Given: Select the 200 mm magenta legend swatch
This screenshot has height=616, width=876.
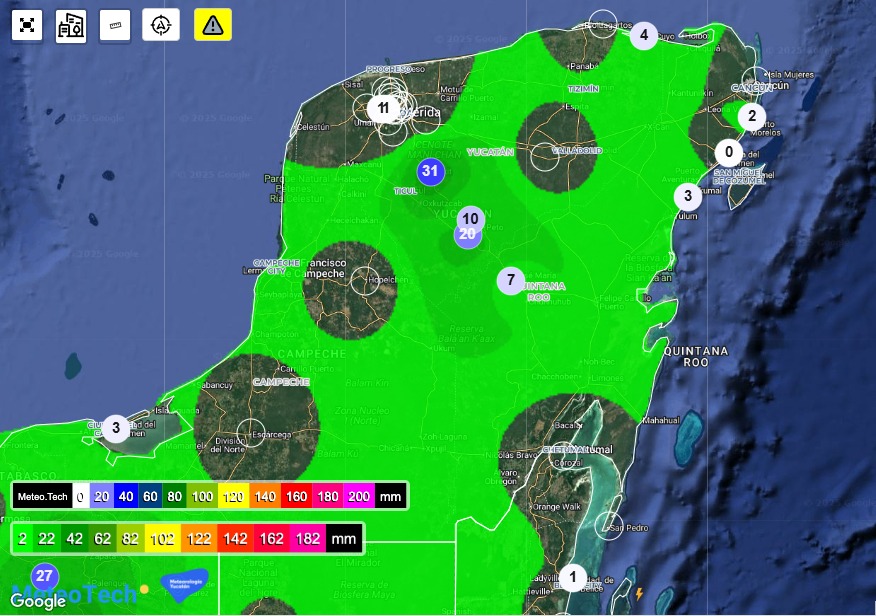Looking at the screenshot, I should (359, 496).
